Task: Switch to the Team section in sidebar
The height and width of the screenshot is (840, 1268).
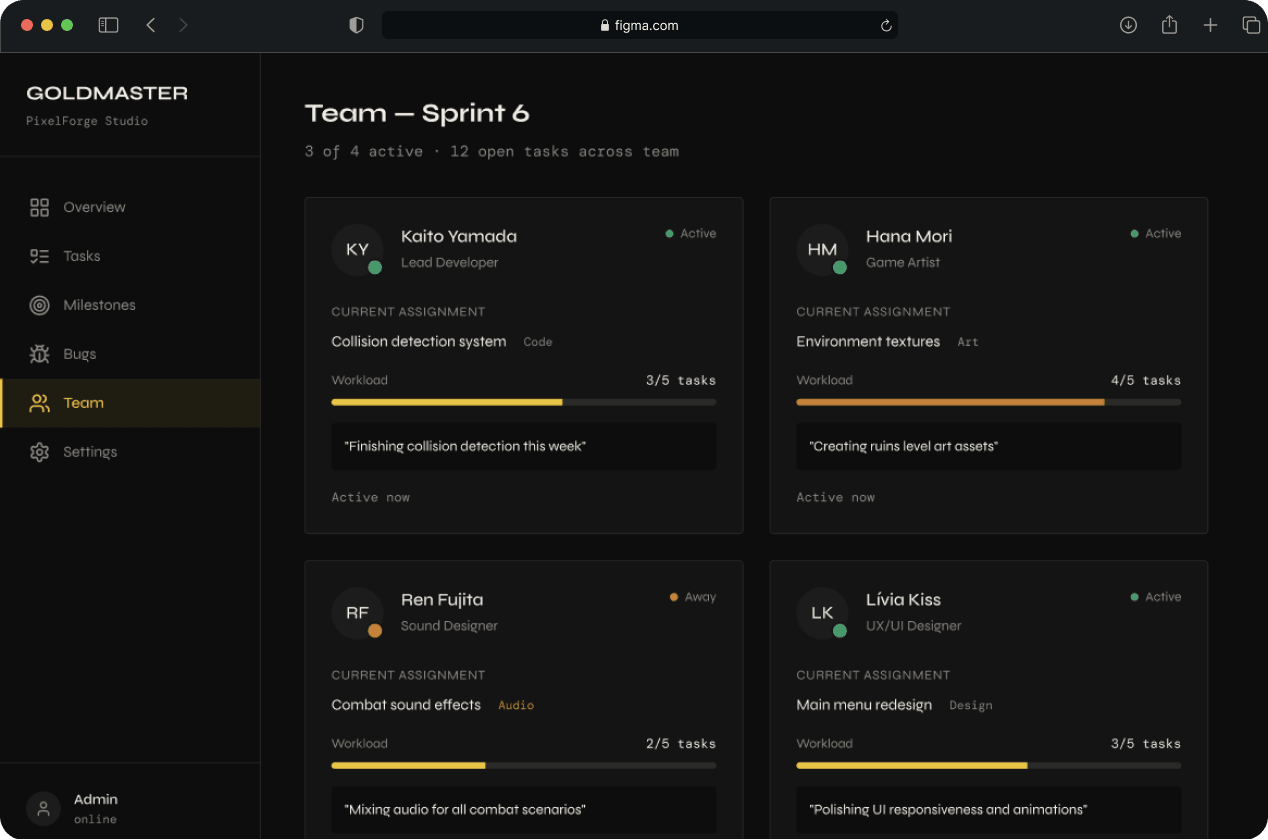Action: pyautogui.click(x=83, y=402)
